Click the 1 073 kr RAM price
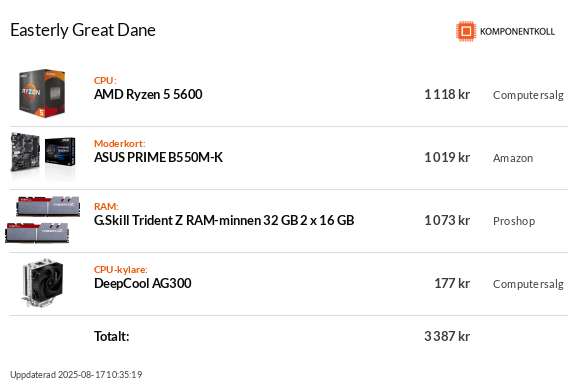Screen dimensions: 577x388 (x=447, y=220)
